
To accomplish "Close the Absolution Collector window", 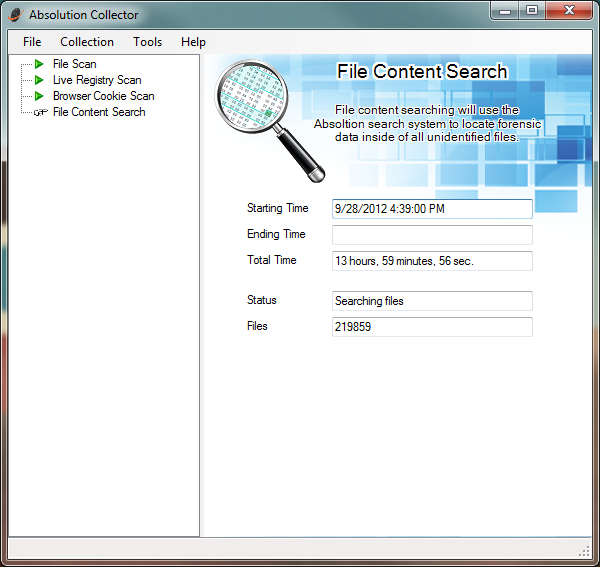I will [x=569, y=11].
